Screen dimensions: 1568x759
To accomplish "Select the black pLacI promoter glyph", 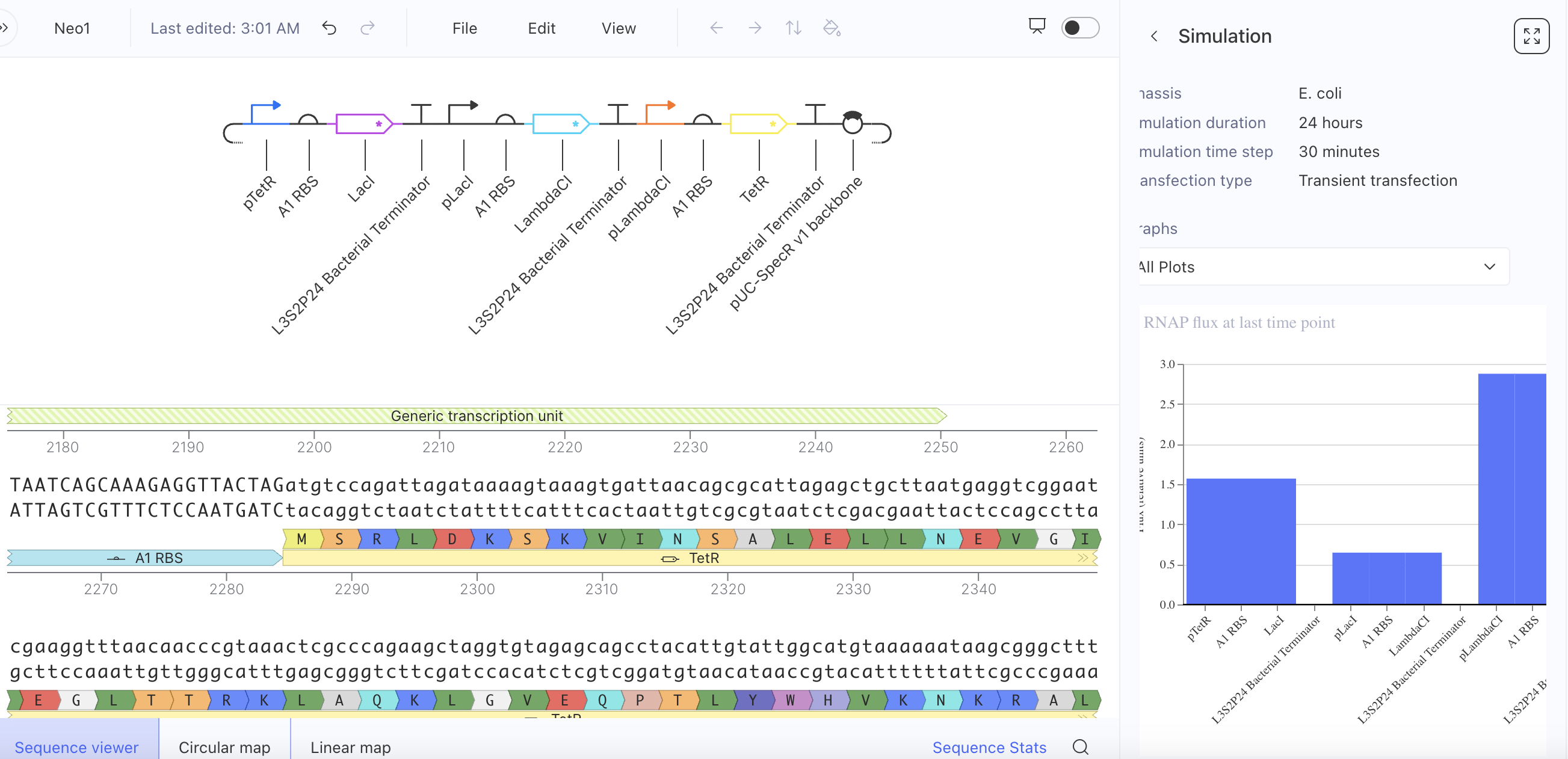I will point(463,112).
